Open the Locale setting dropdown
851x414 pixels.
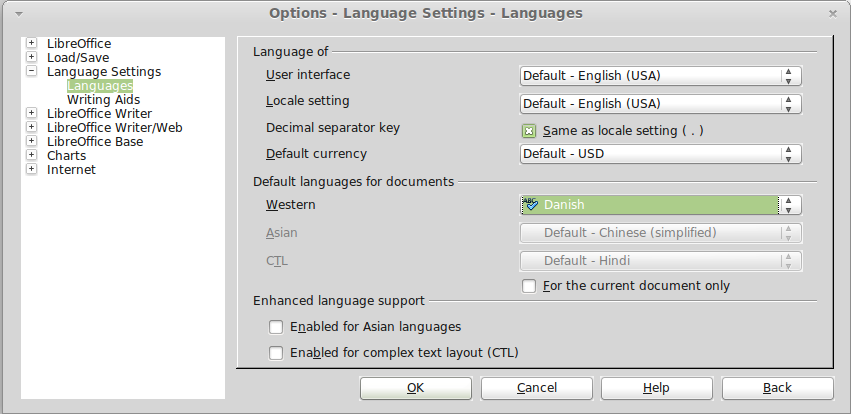[661, 104]
